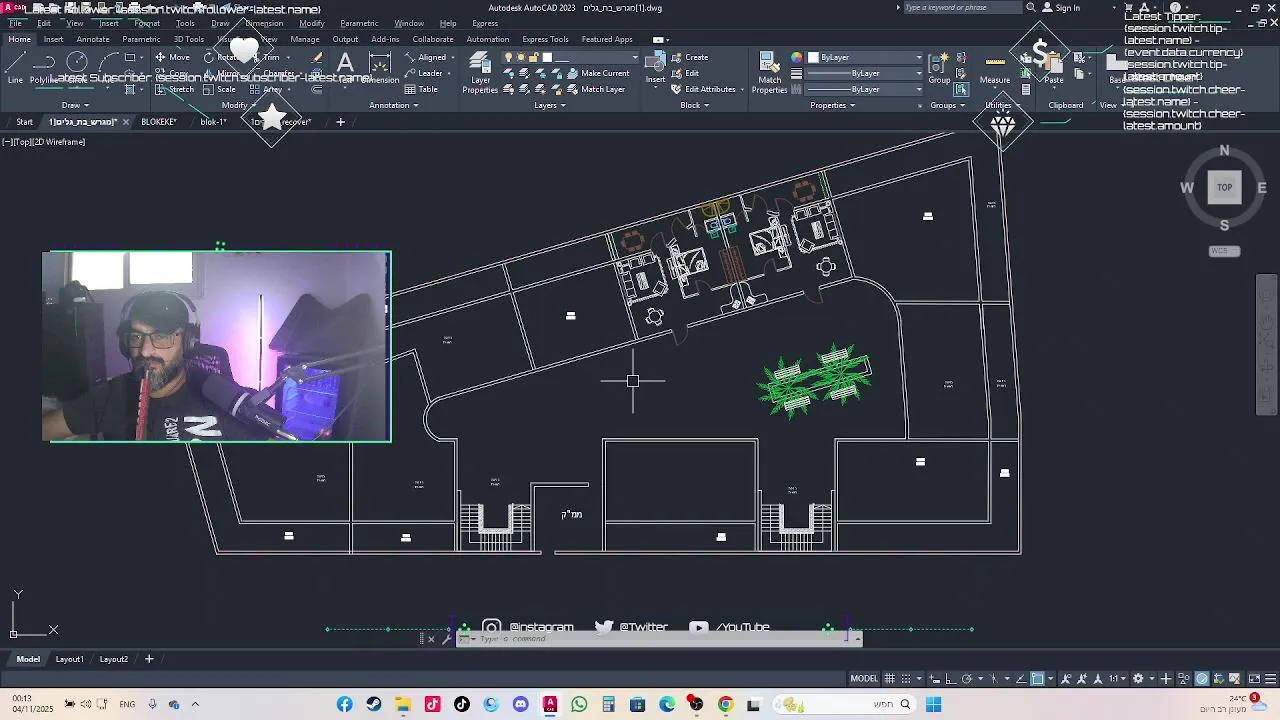Select the Line drawing tool
Screen dimensions: 1280x720
point(15,68)
